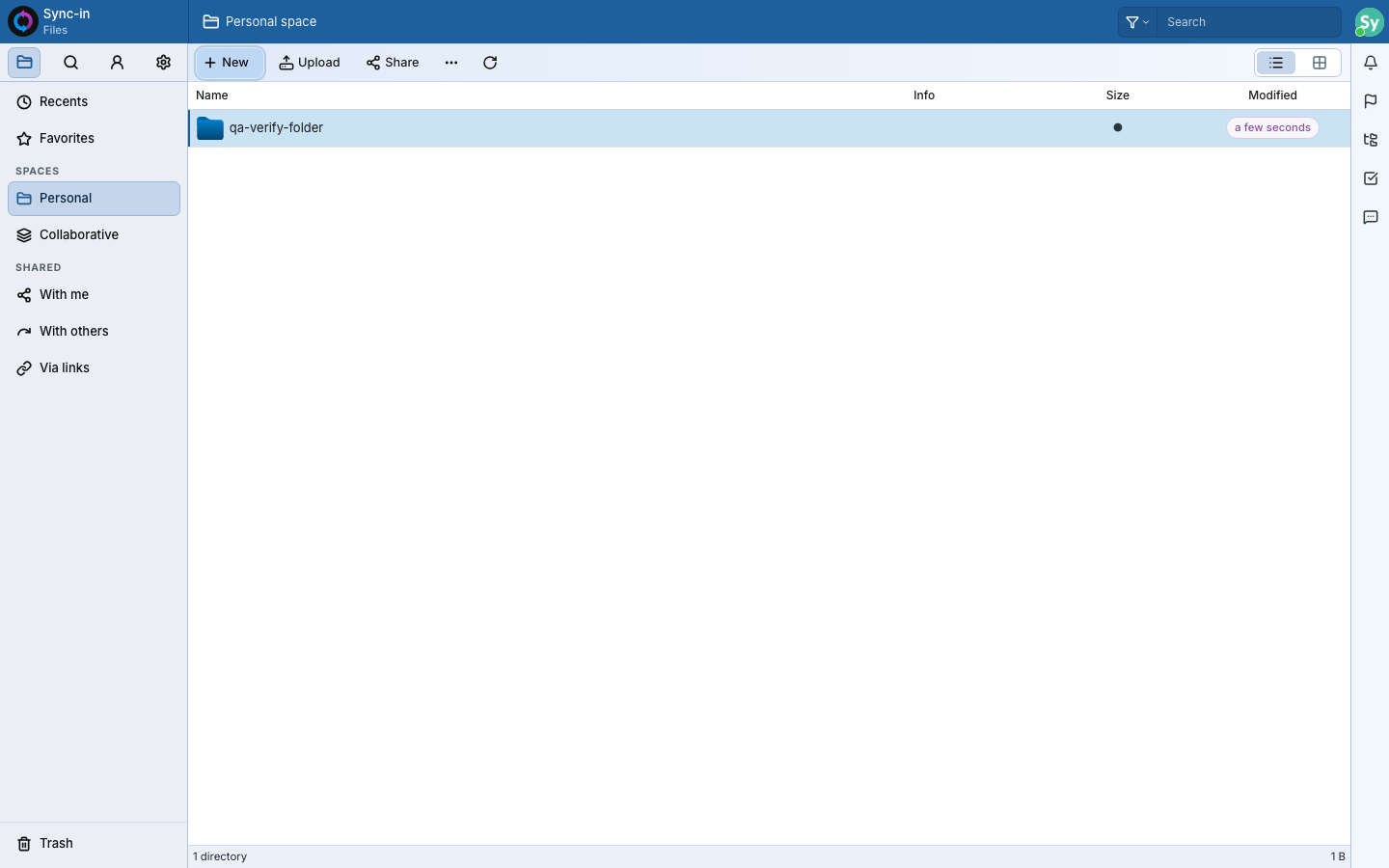Click the user avatar in top right
Screen dimensions: 1389x868
click(1369, 22)
